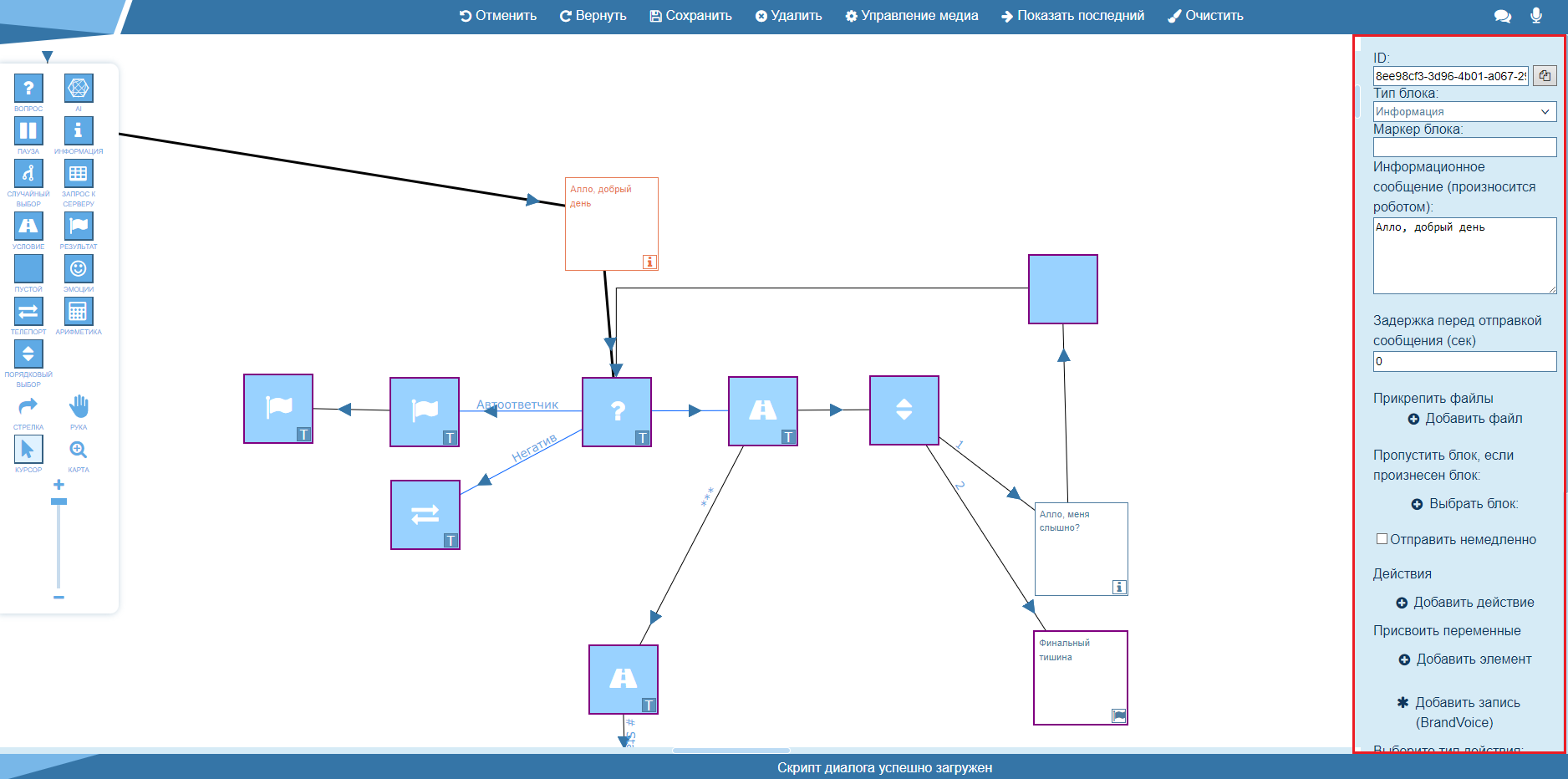Screen dimensions: 1568x779
Task: Select the Телепорт block tool
Action: 28,311
